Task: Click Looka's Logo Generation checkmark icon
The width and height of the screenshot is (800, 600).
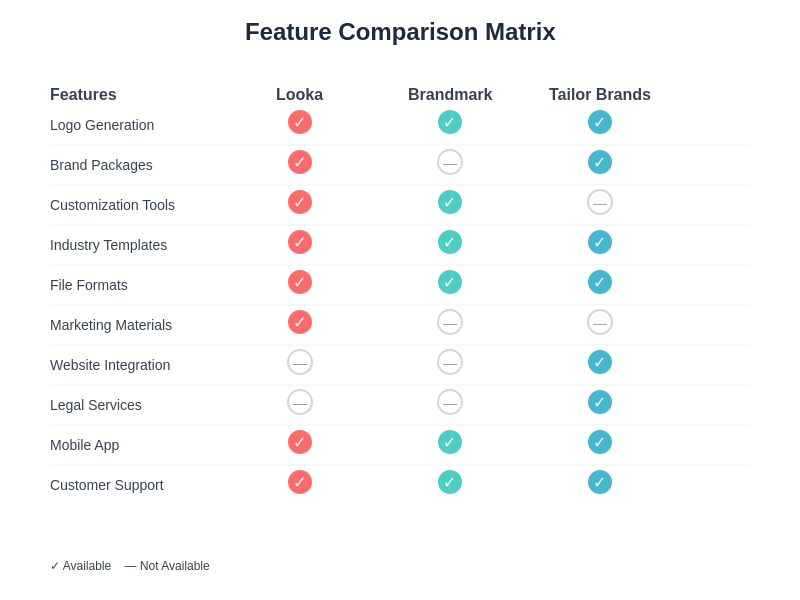Action: coord(300,122)
